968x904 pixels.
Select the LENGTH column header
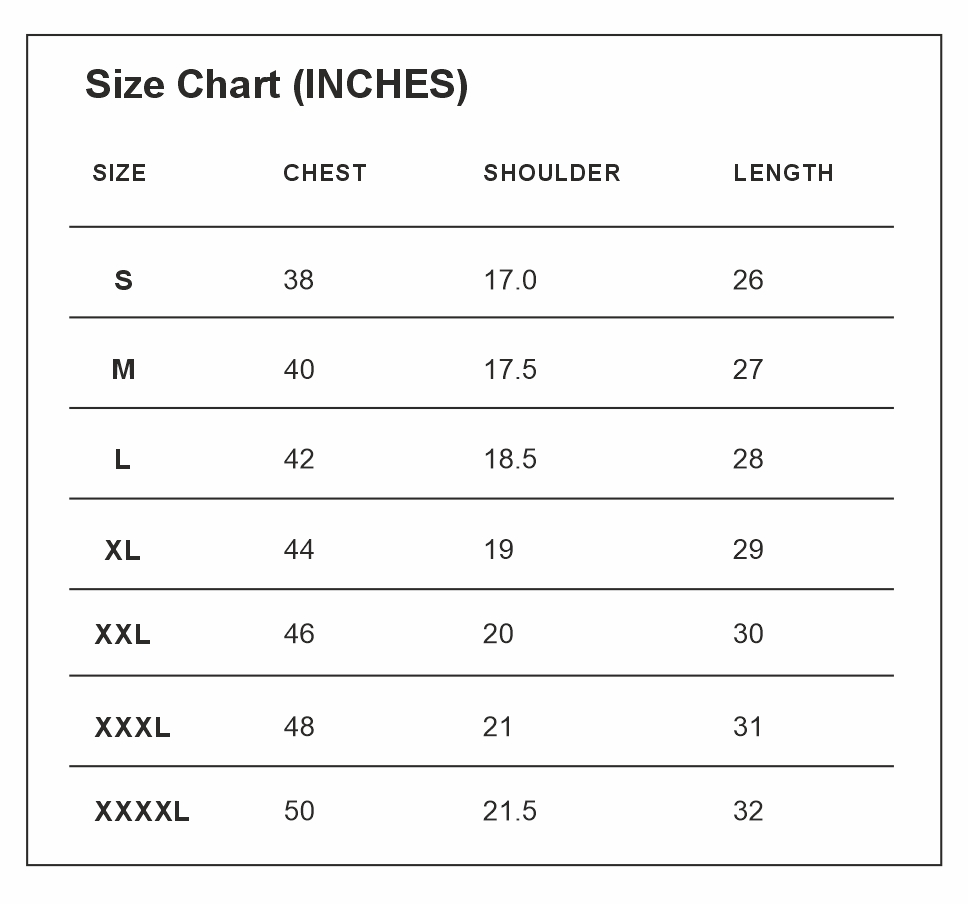(x=783, y=173)
